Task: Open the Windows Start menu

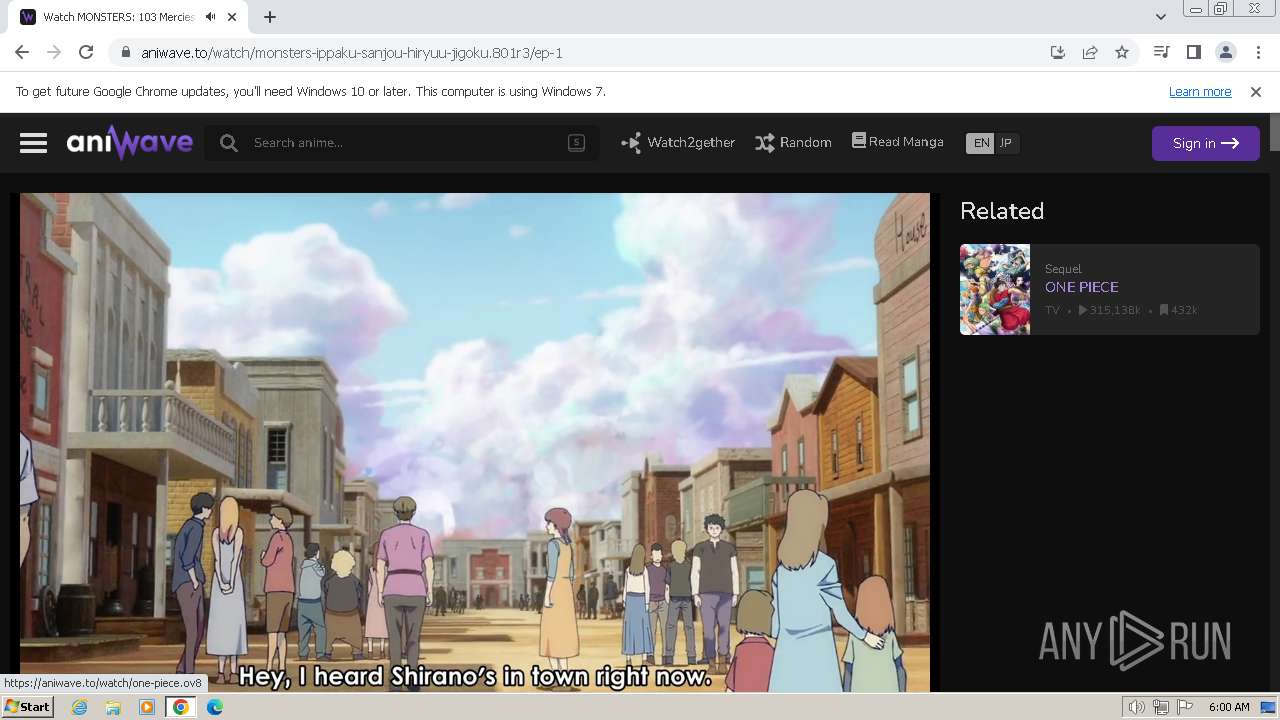Action: point(27,707)
